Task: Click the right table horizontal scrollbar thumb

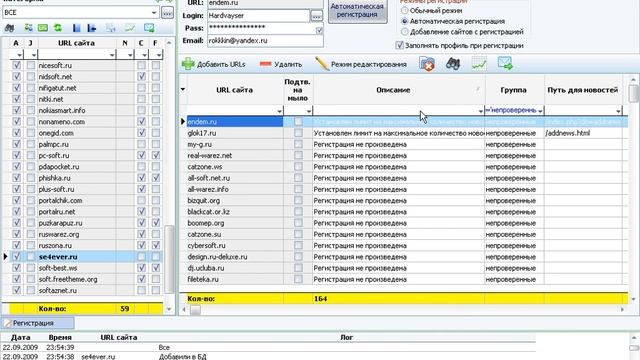Action: 196,310
